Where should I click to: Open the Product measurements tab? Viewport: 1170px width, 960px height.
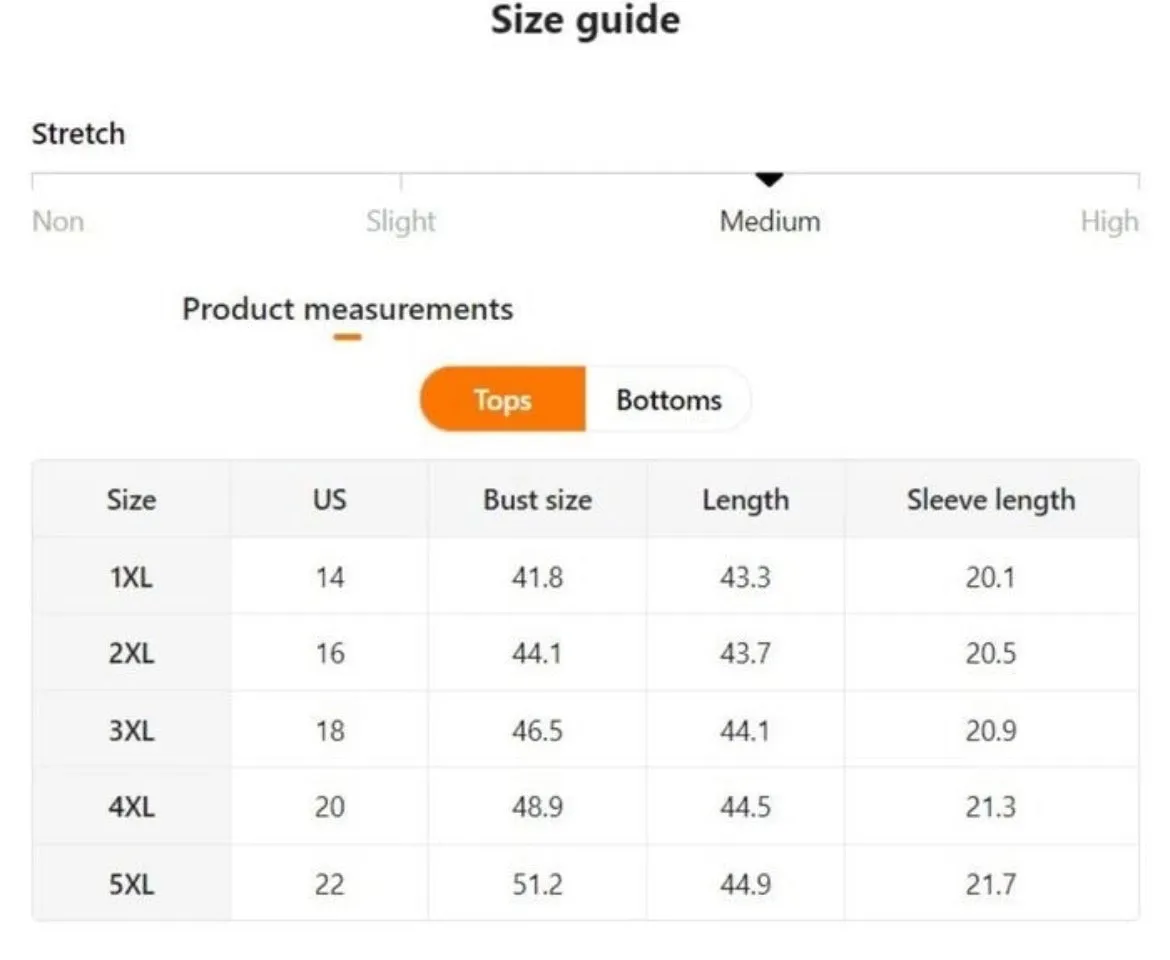click(x=348, y=309)
